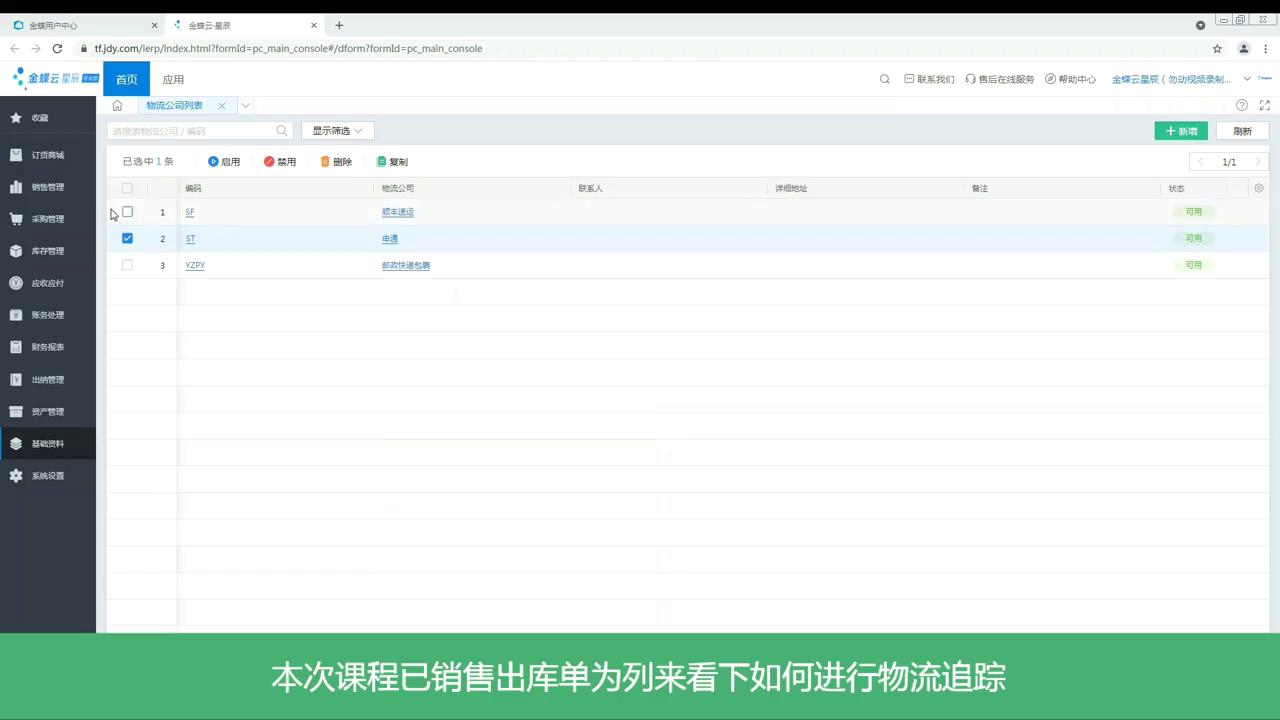Image resolution: width=1280 pixels, height=720 pixels.
Task: Click the next page arrow in pagination
Action: point(1258,162)
